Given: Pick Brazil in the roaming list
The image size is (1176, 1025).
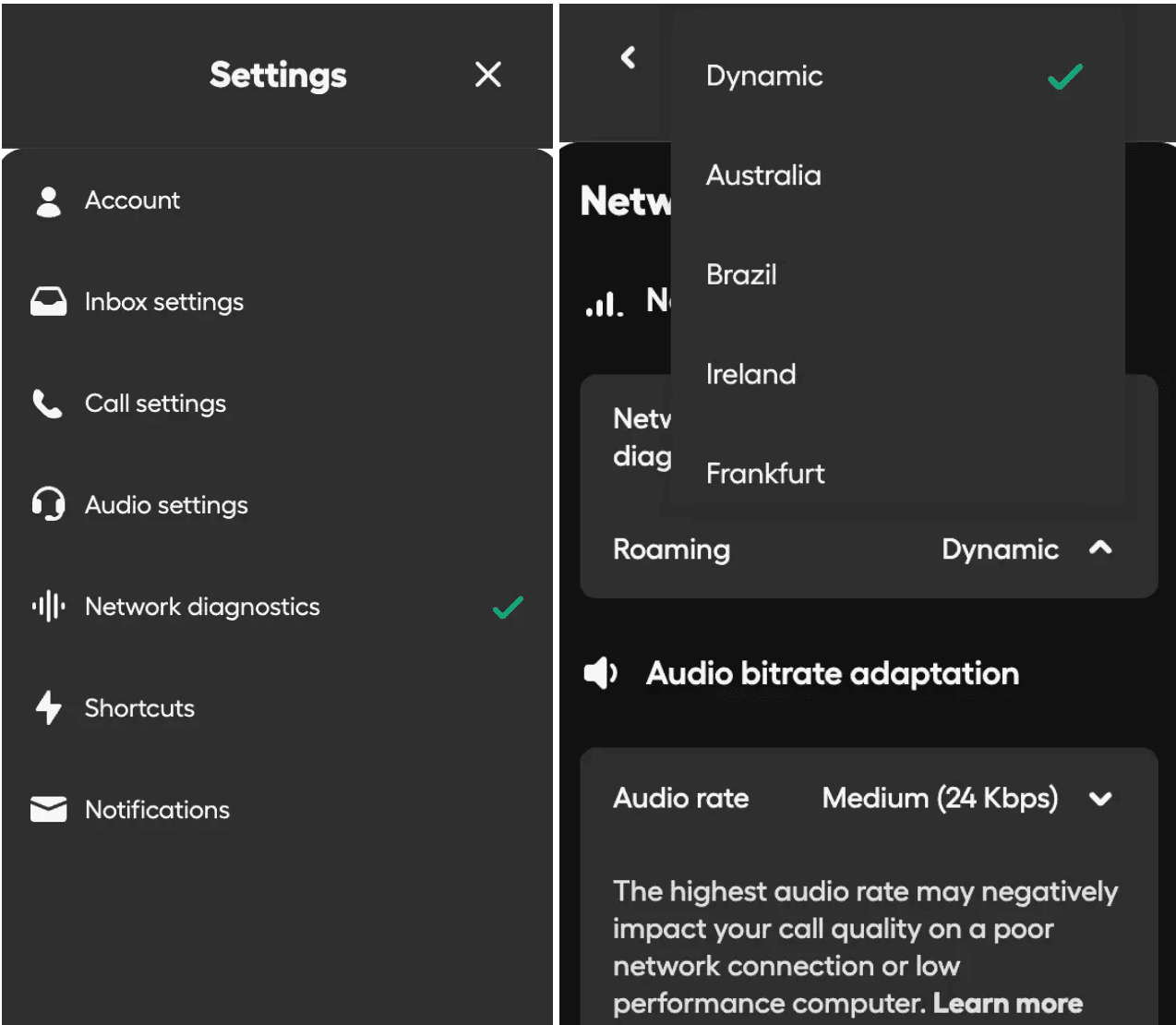Looking at the screenshot, I should point(741,275).
